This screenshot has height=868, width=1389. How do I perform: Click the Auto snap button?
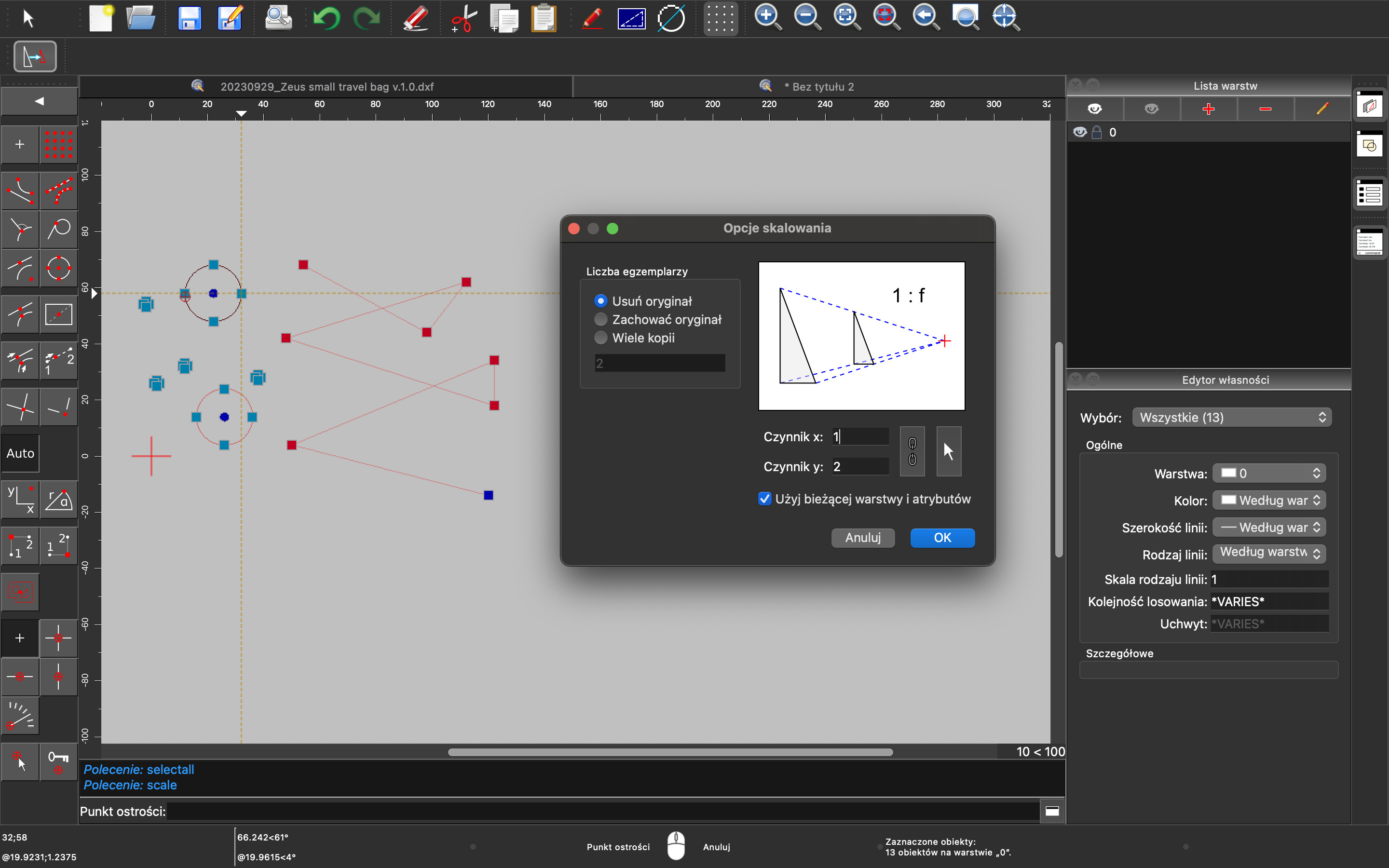[x=20, y=453]
